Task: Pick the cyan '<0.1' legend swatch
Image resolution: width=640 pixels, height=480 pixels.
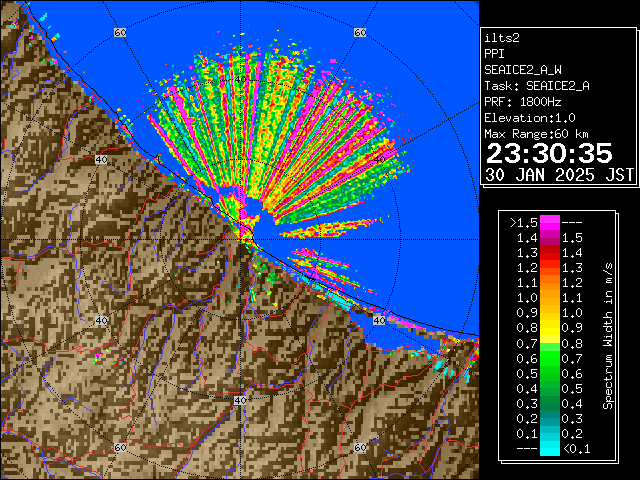Action: pos(550,448)
